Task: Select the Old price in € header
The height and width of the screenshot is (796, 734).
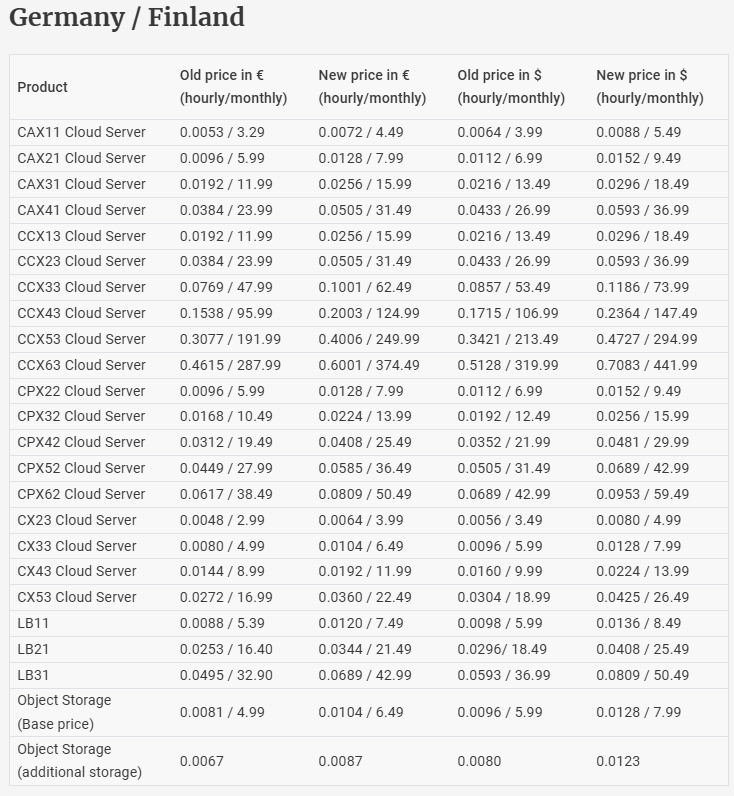Action: pyautogui.click(x=233, y=87)
